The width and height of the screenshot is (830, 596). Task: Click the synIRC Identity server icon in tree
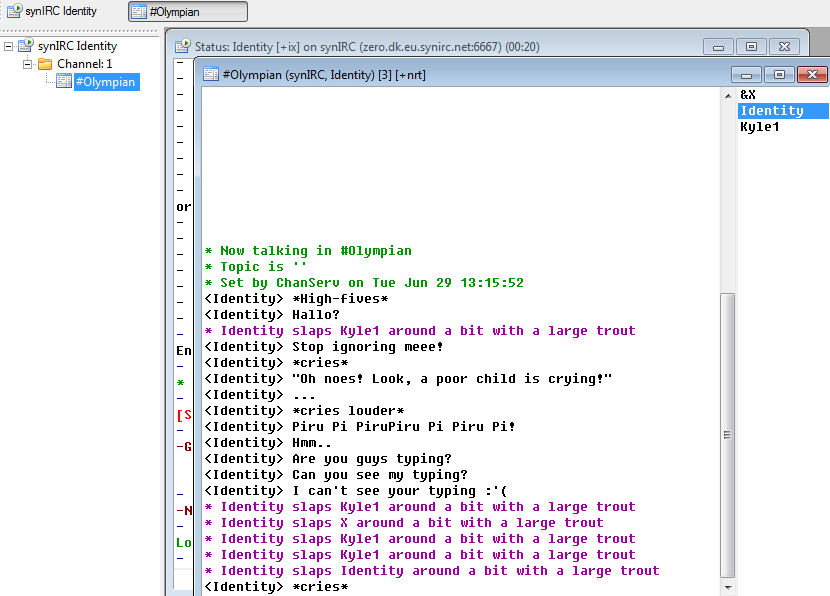click(x=26, y=46)
